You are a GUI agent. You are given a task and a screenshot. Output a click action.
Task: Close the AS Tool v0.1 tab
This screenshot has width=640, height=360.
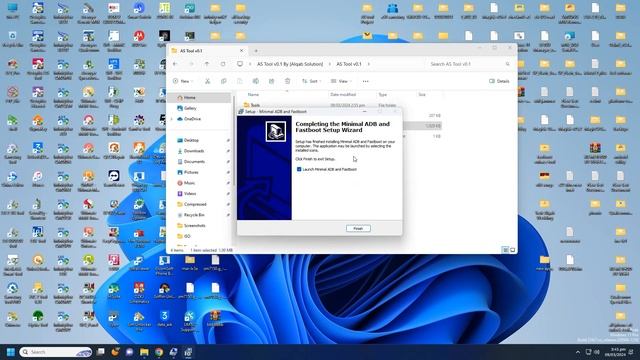click(241, 51)
